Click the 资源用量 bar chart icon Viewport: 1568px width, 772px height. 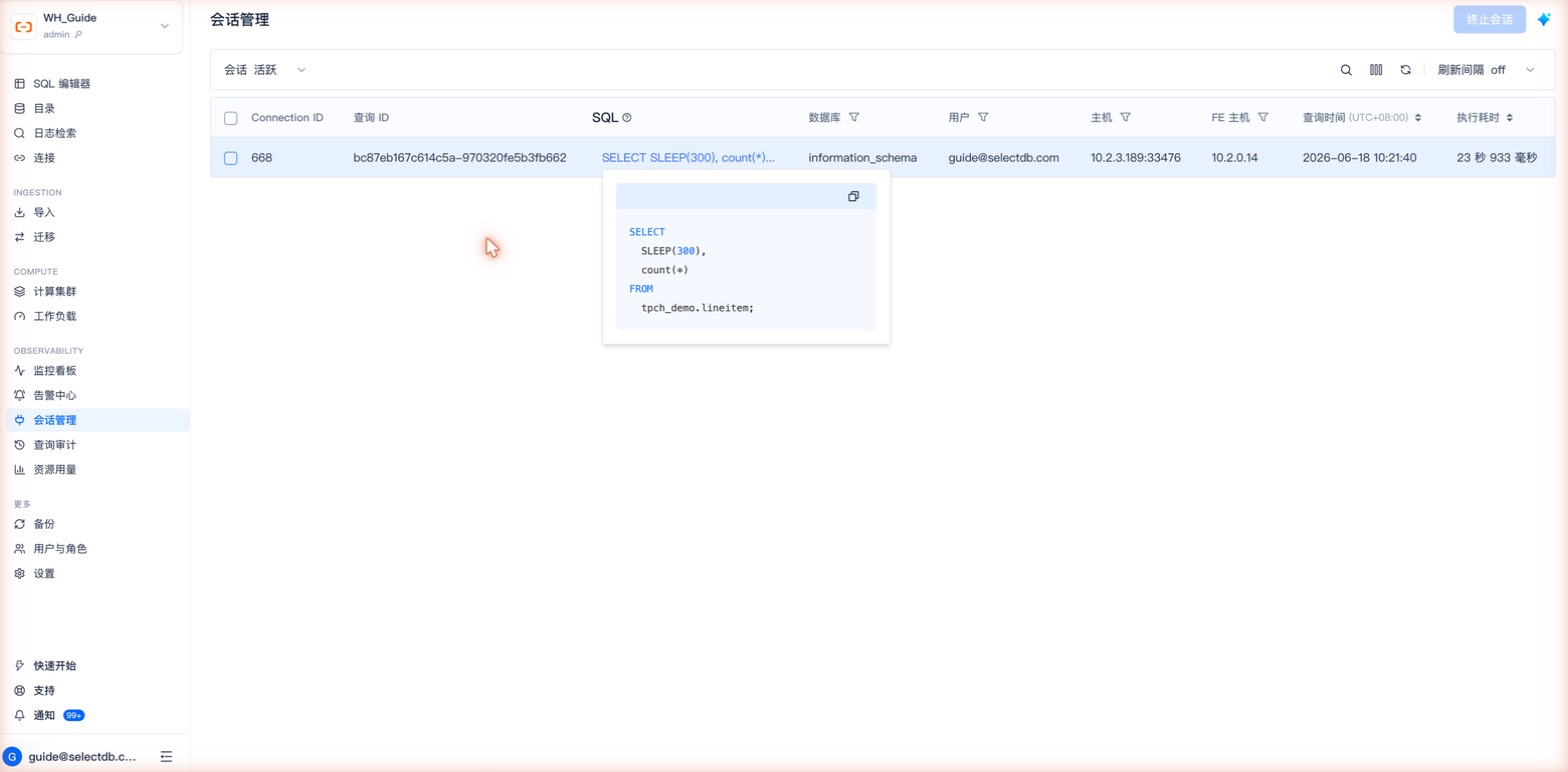point(20,469)
